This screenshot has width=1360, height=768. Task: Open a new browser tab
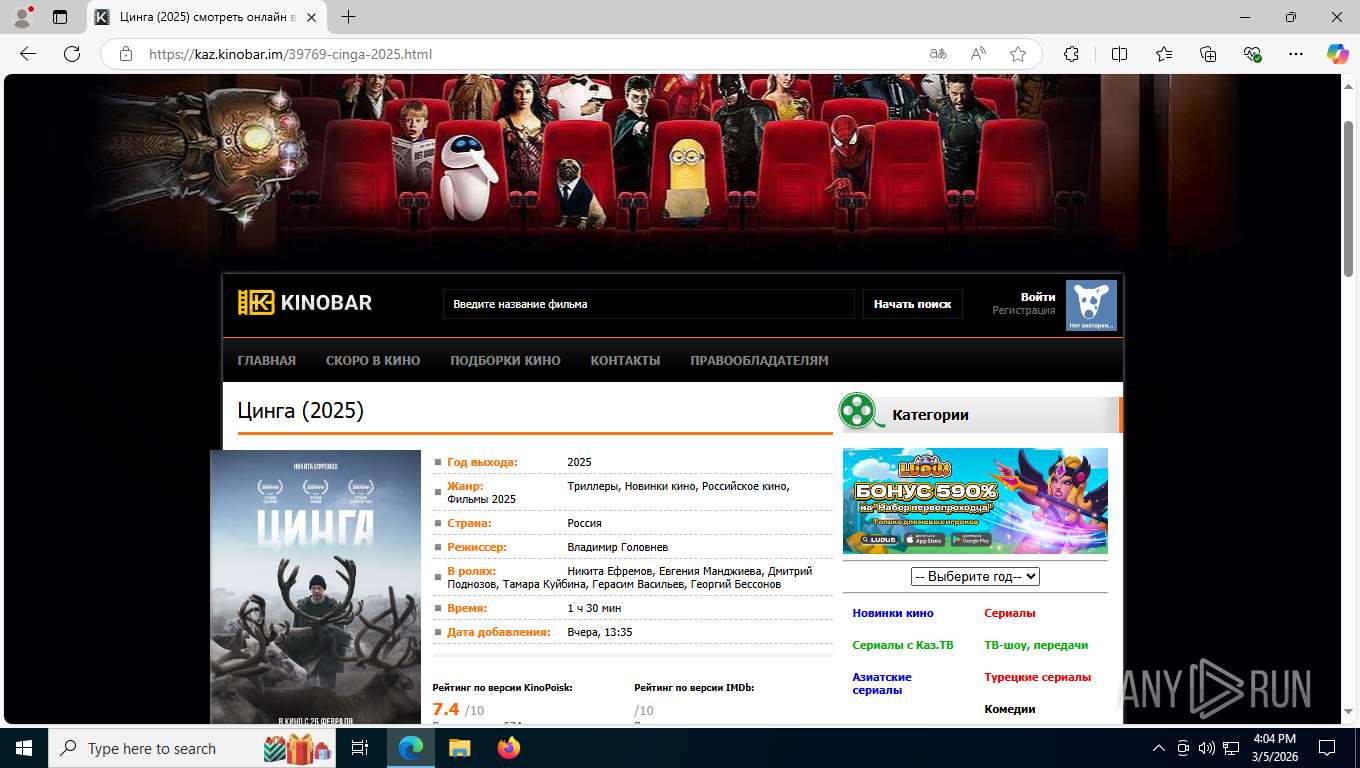pos(348,17)
